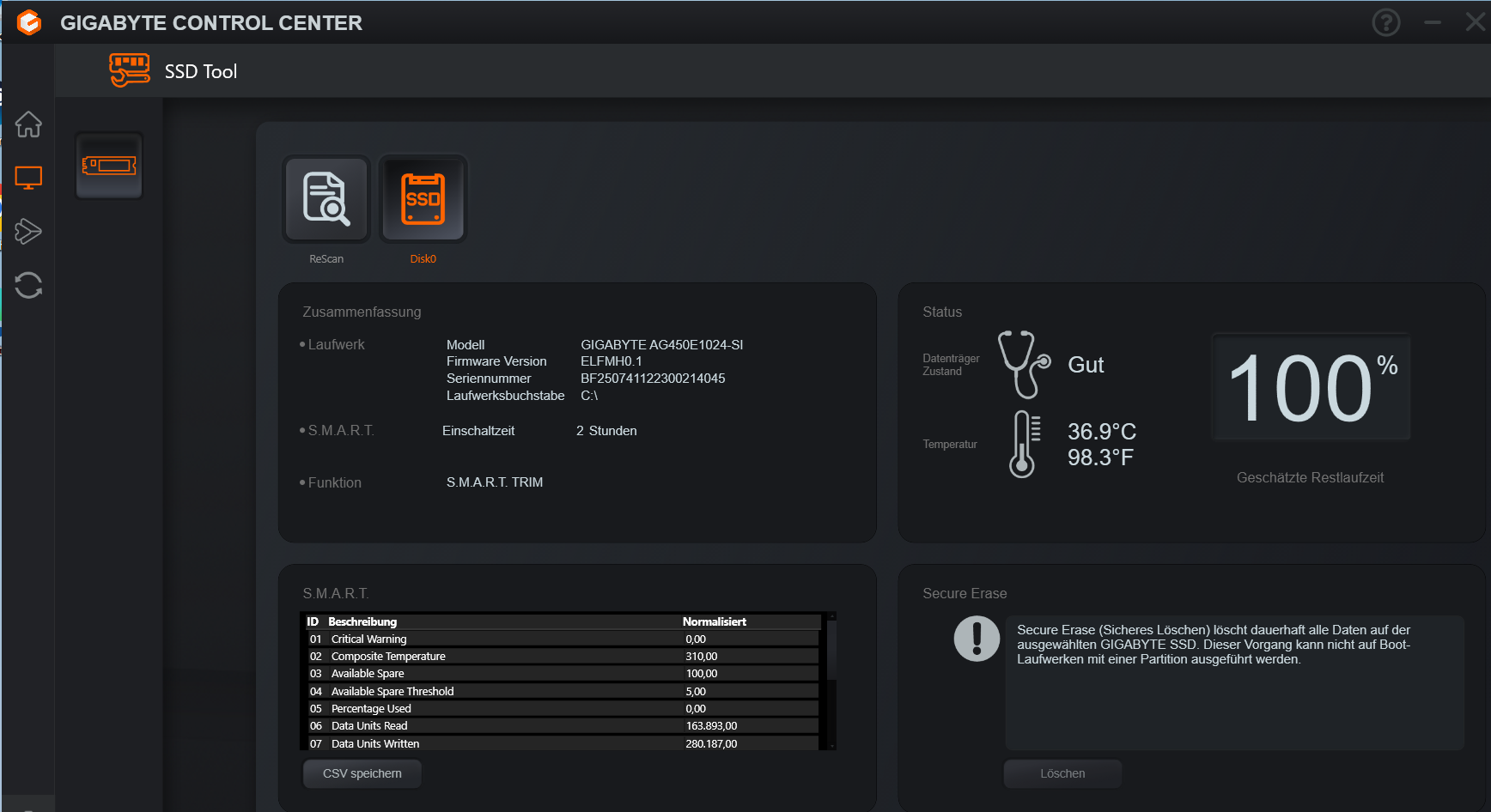Open the monitor icon in sidebar
The width and height of the screenshot is (1491, 812).
(x=28, y=178)
